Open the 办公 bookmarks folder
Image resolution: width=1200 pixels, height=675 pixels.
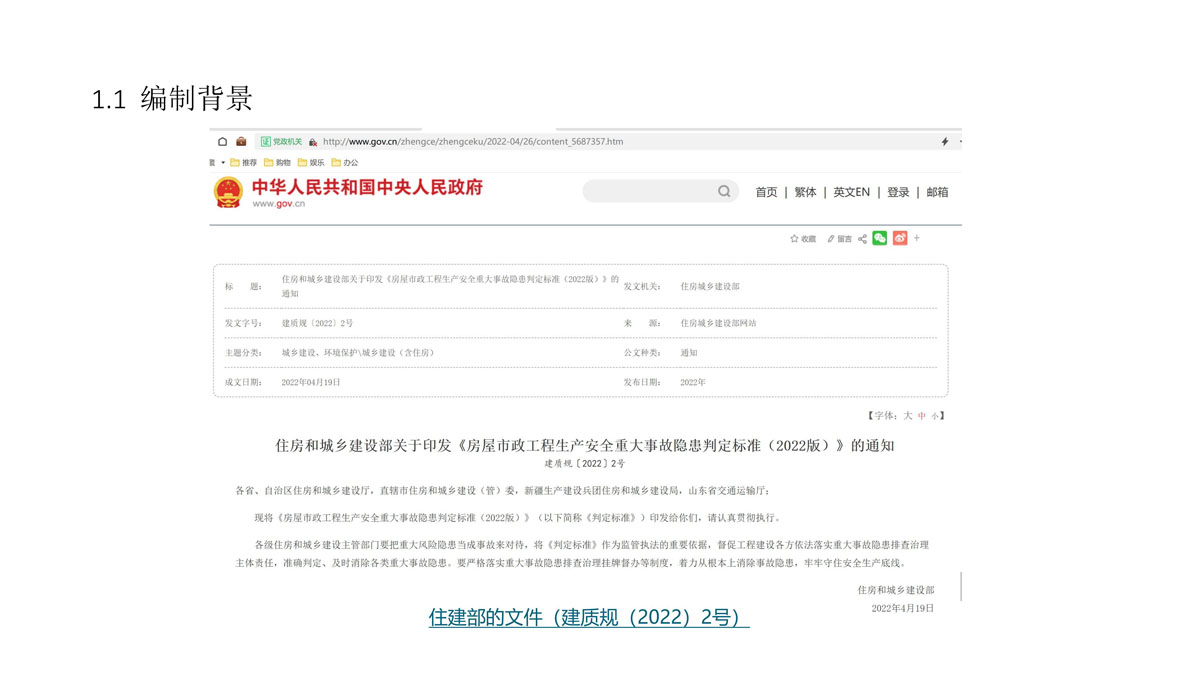tap(345, 162)
